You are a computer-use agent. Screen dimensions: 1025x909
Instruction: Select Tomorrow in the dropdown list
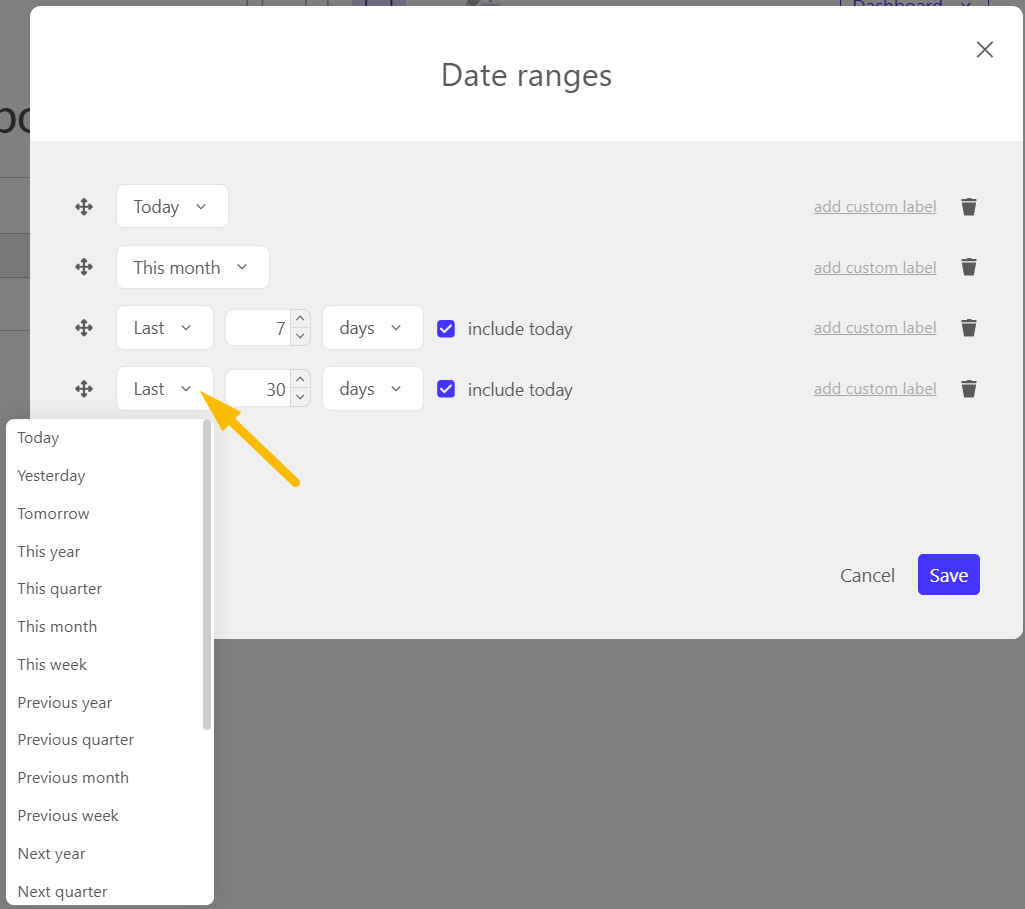[x=105, y=514]
